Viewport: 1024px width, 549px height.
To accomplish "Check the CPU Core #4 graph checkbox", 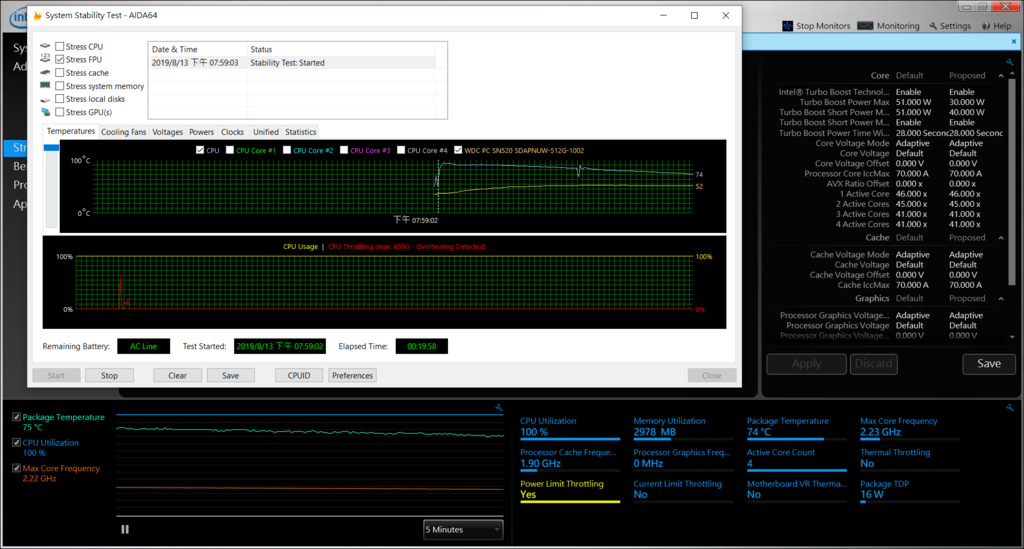I will (401, 150).
